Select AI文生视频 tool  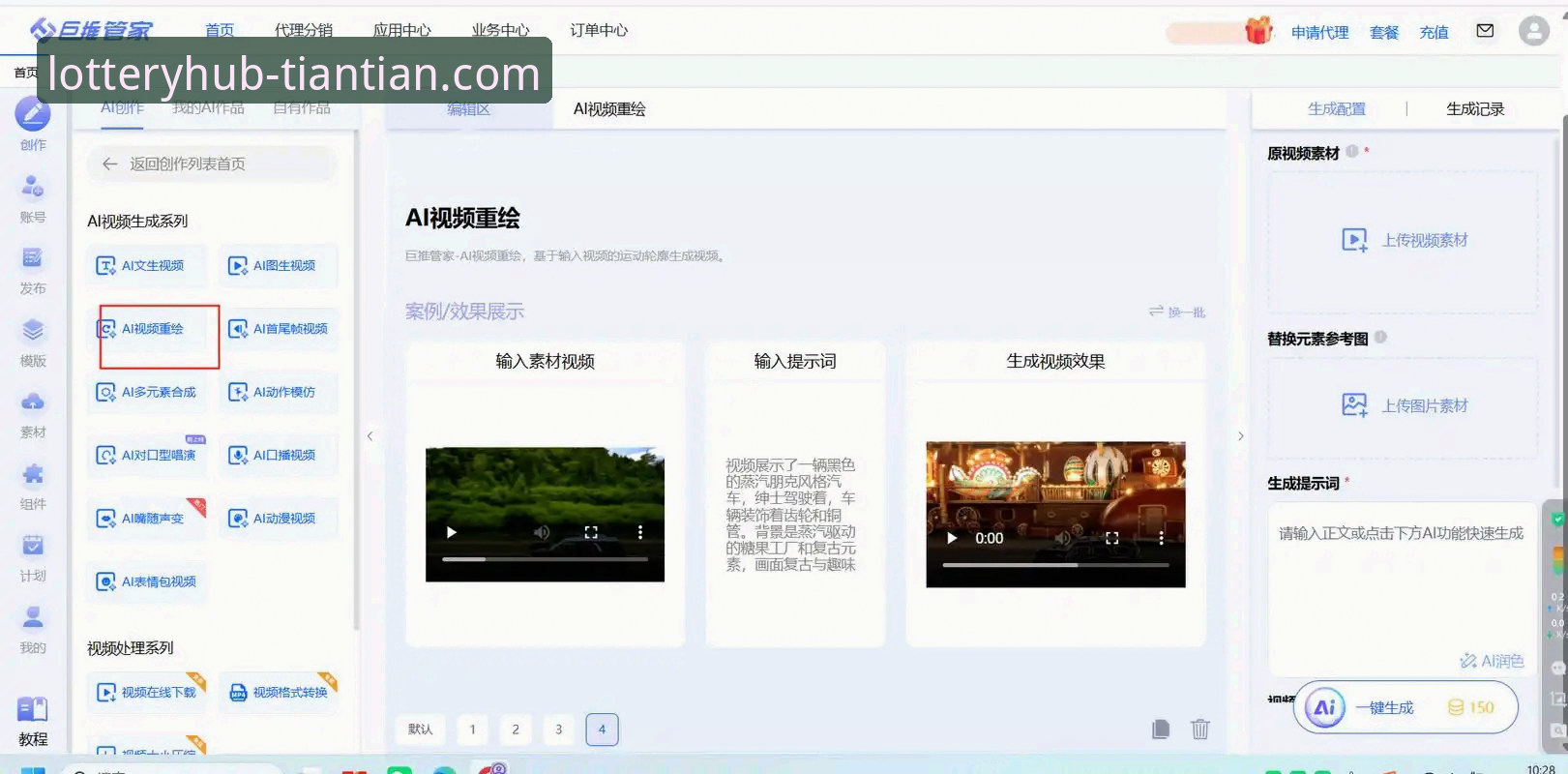[x=148, y=265]
